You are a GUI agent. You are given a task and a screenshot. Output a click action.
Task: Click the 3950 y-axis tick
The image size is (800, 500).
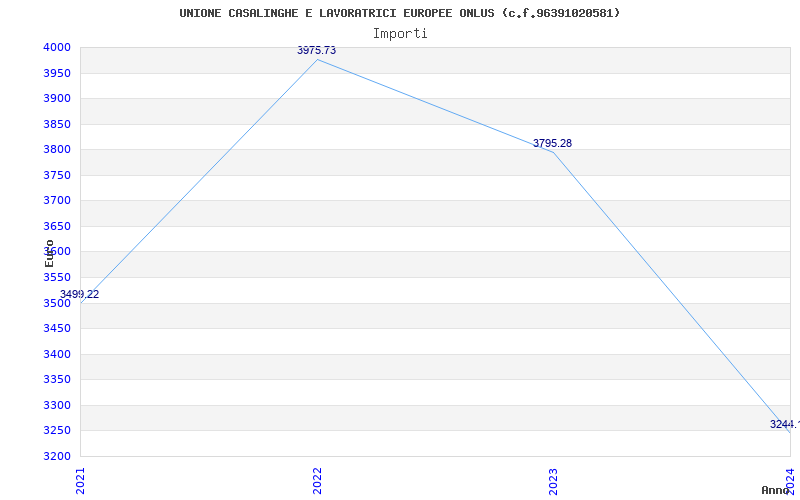(x=57, y=73)
